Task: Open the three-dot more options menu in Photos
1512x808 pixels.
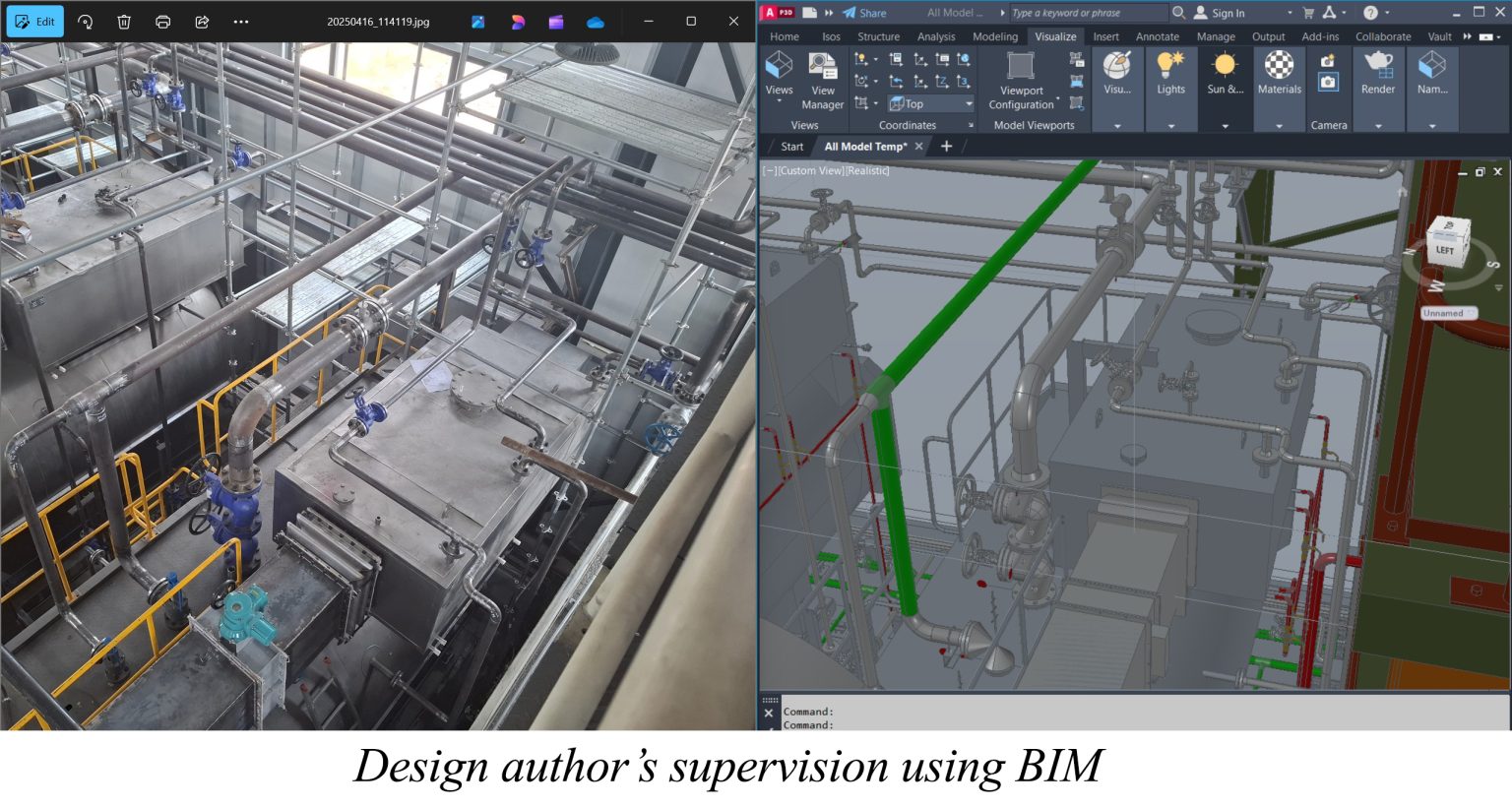Action: (241, 22)
